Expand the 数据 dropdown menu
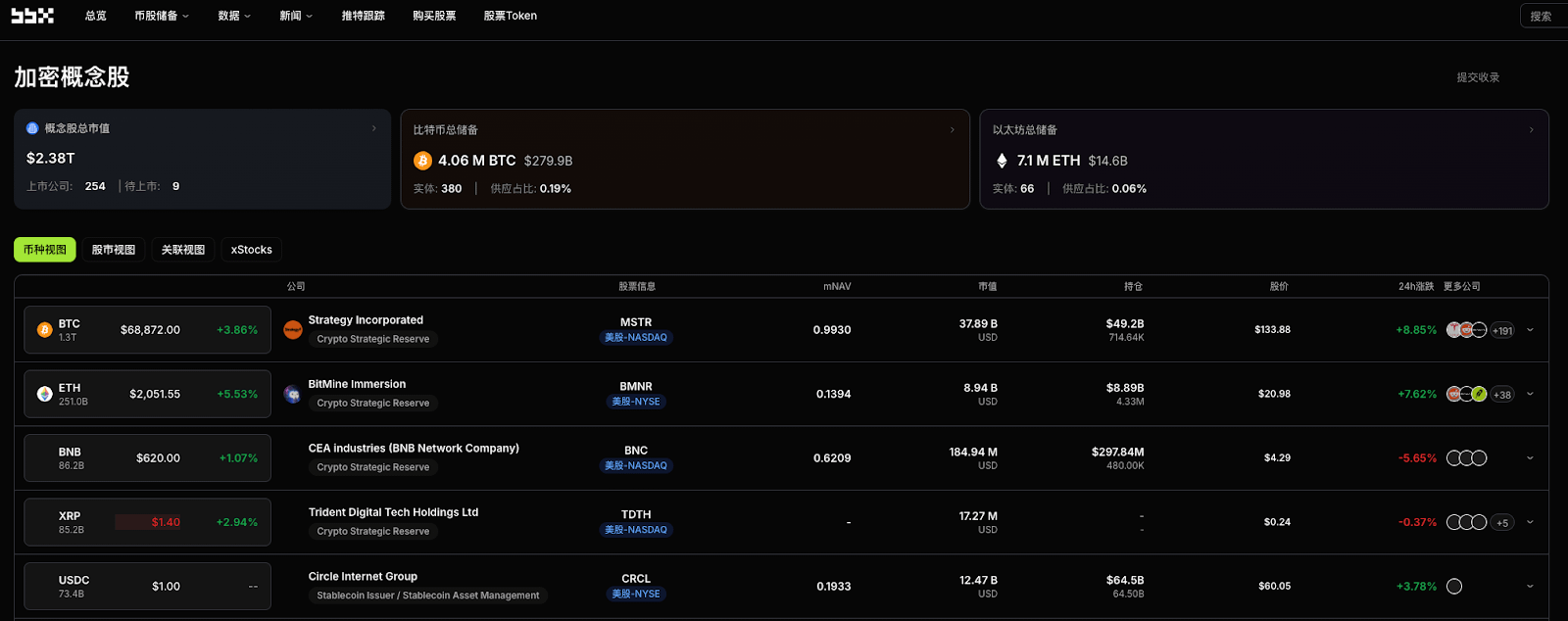The image size is (1568, 621). click(234, 16)
